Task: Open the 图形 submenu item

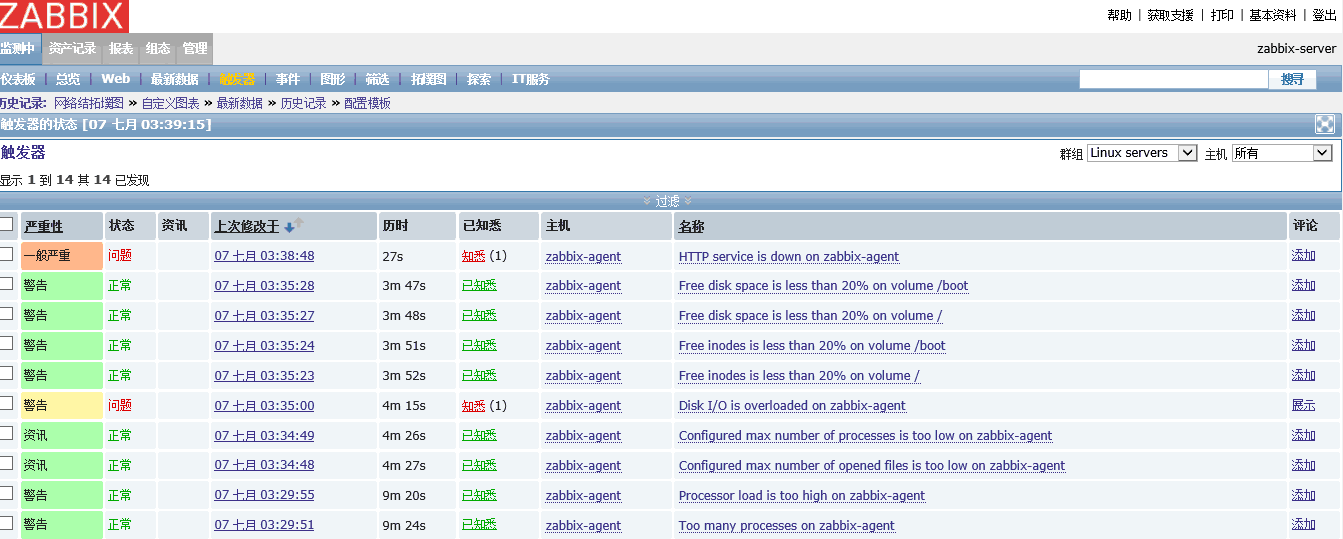Action: click(x=333, y=79)
